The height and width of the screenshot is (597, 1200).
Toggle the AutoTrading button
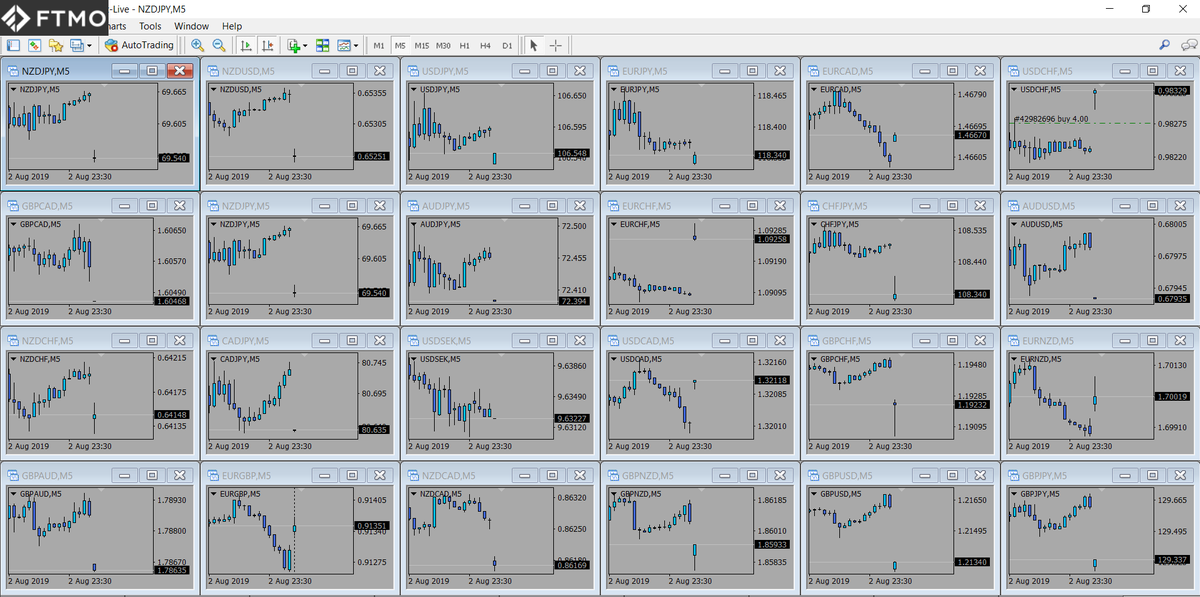click(139, 45)
